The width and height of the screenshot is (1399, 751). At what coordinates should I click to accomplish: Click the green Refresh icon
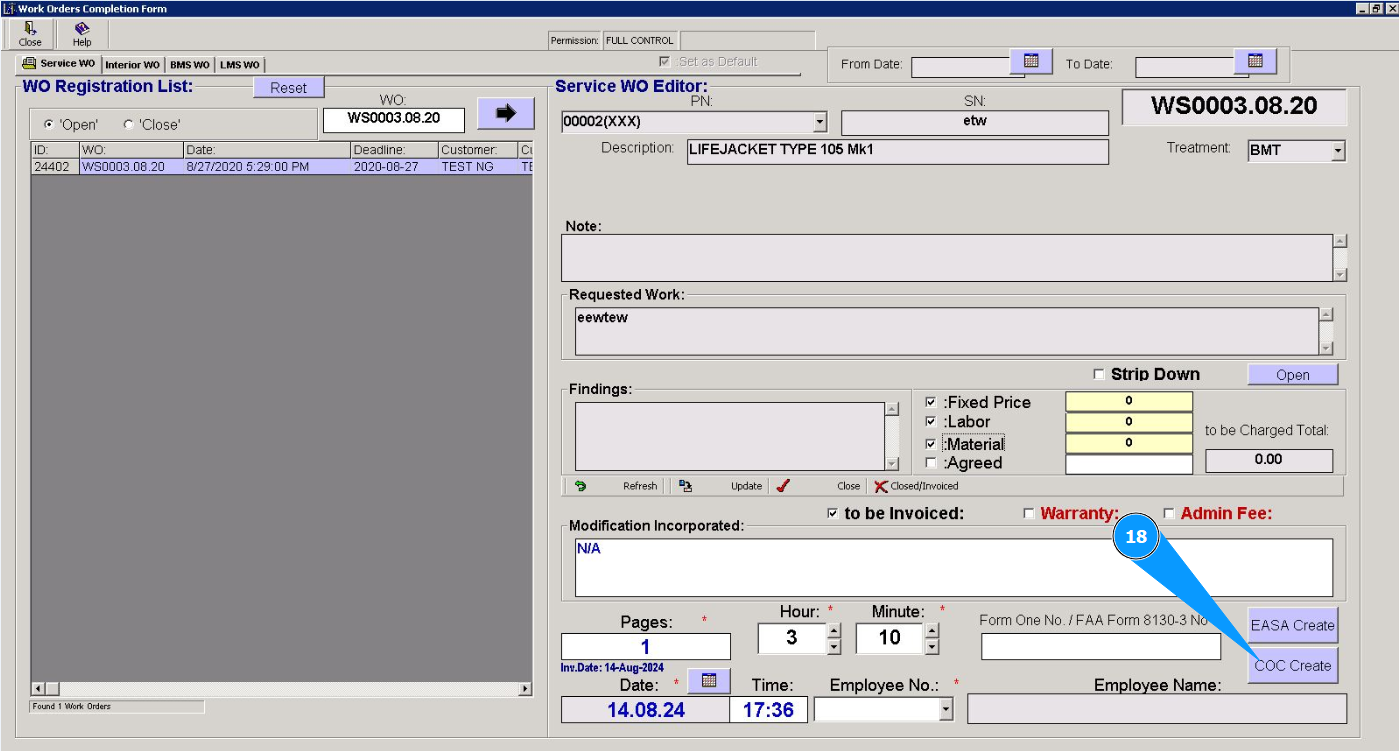pos(580,486)
